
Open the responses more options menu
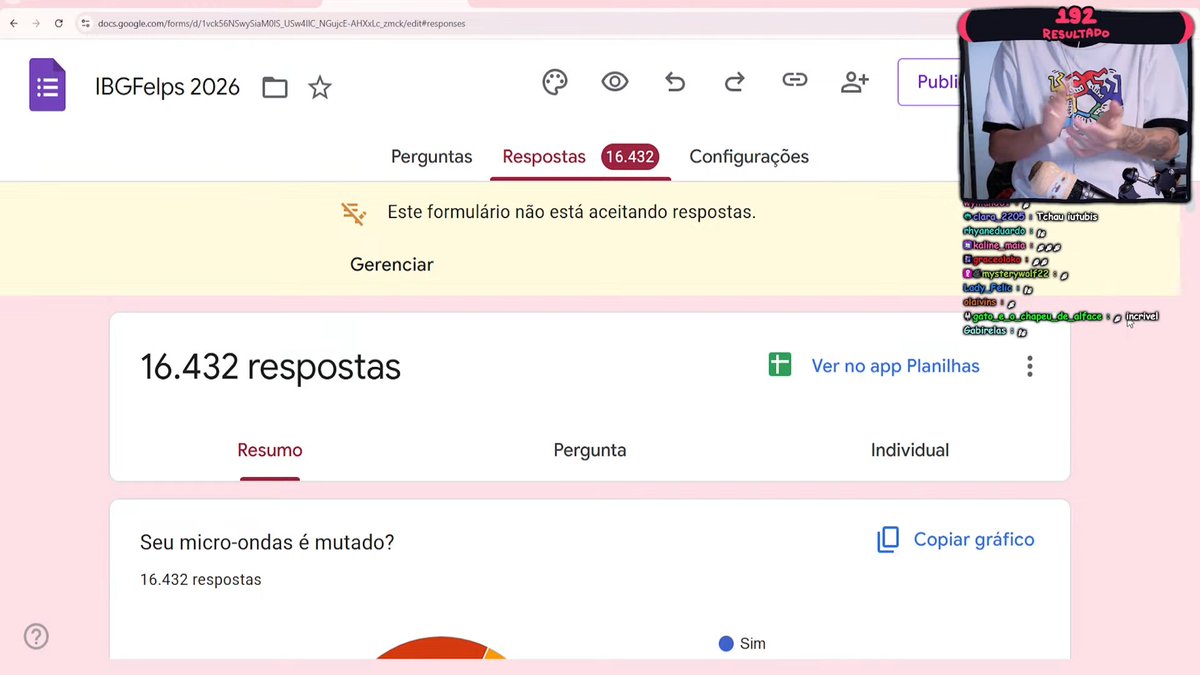coord(1029,366)
